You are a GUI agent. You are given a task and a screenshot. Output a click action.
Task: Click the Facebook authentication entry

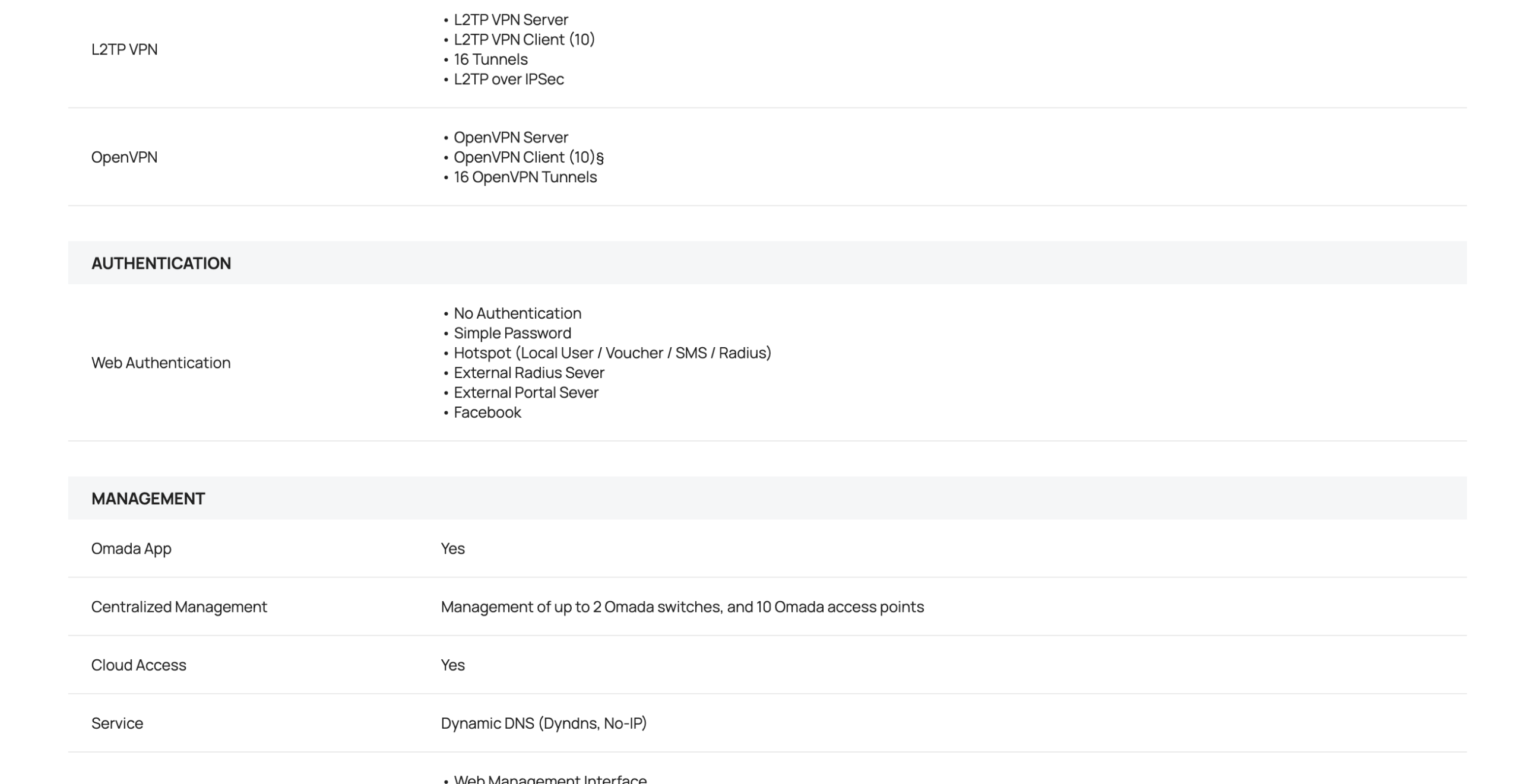487,412
